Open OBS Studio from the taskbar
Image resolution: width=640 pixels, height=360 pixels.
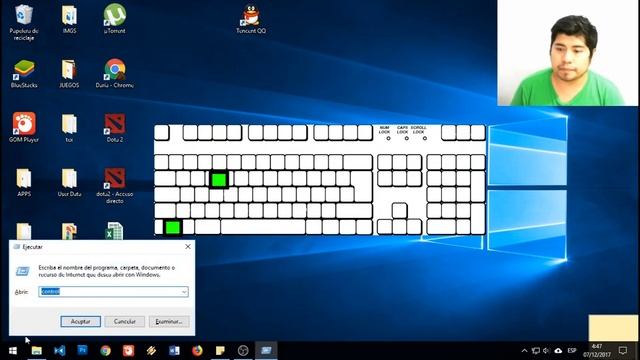click(x=243, y=351)
